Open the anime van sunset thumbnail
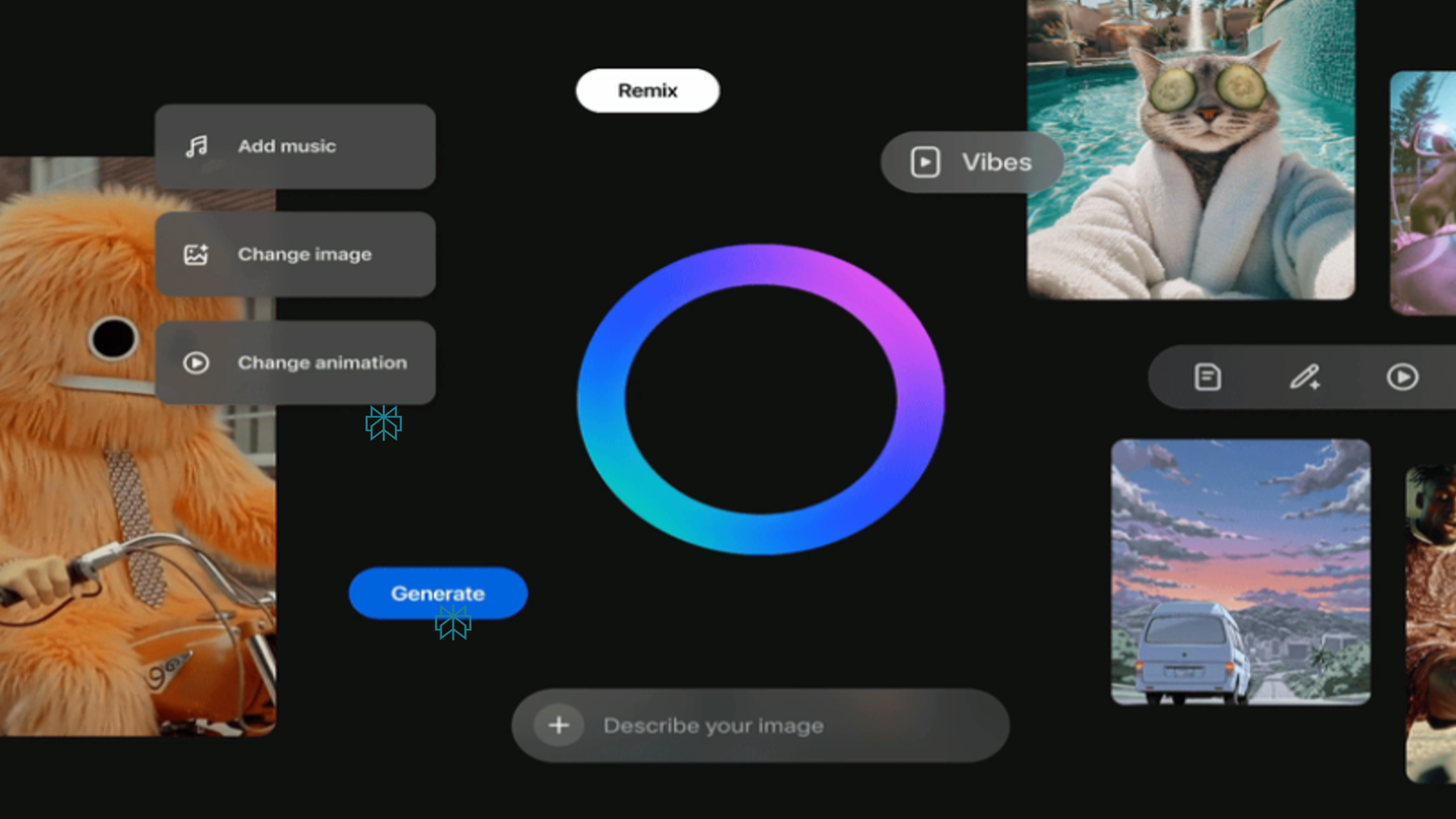 pyautogui.click(x=1240, y=571)
